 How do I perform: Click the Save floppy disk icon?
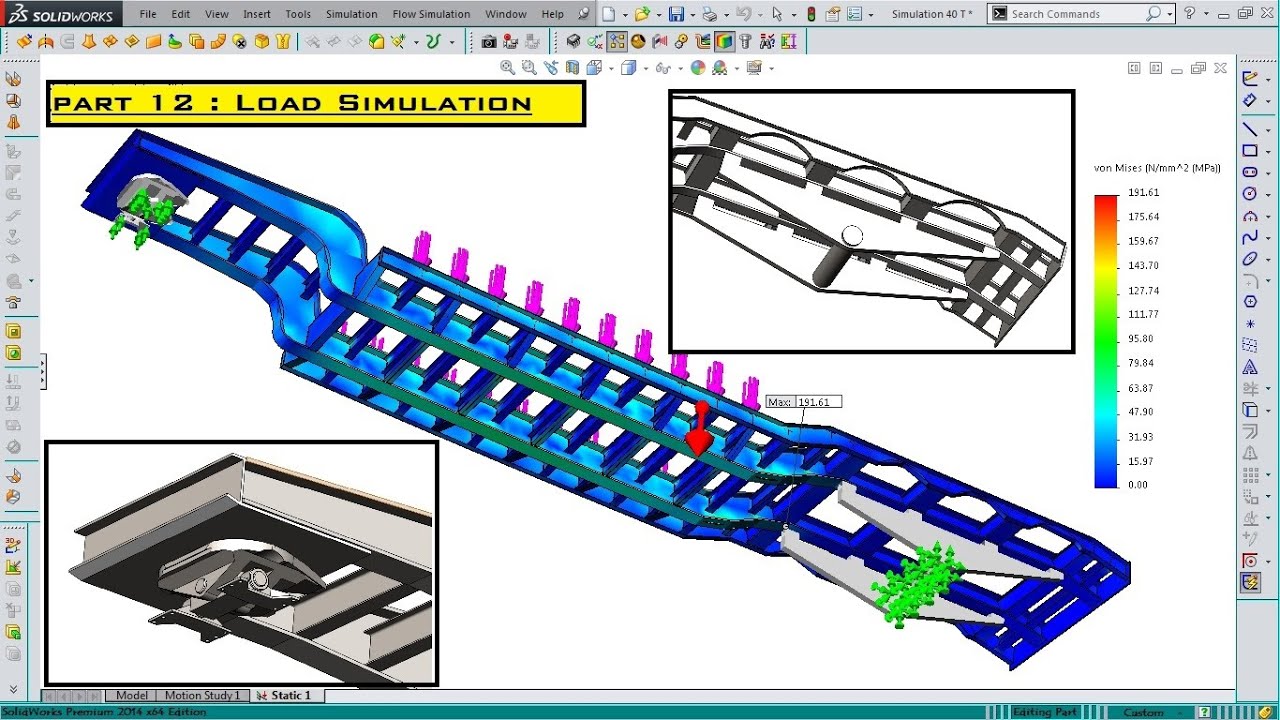[677, 14]
